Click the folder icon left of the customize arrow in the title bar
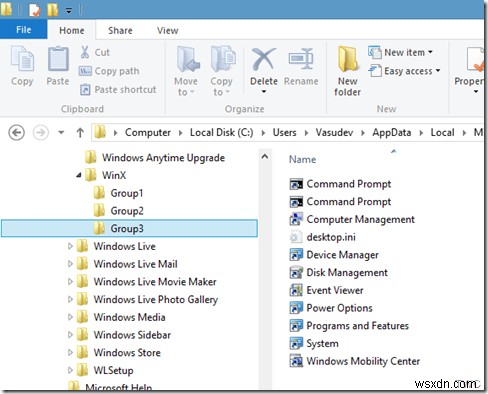The width and height of the screenshot is (488, 394). coord(53,9)
